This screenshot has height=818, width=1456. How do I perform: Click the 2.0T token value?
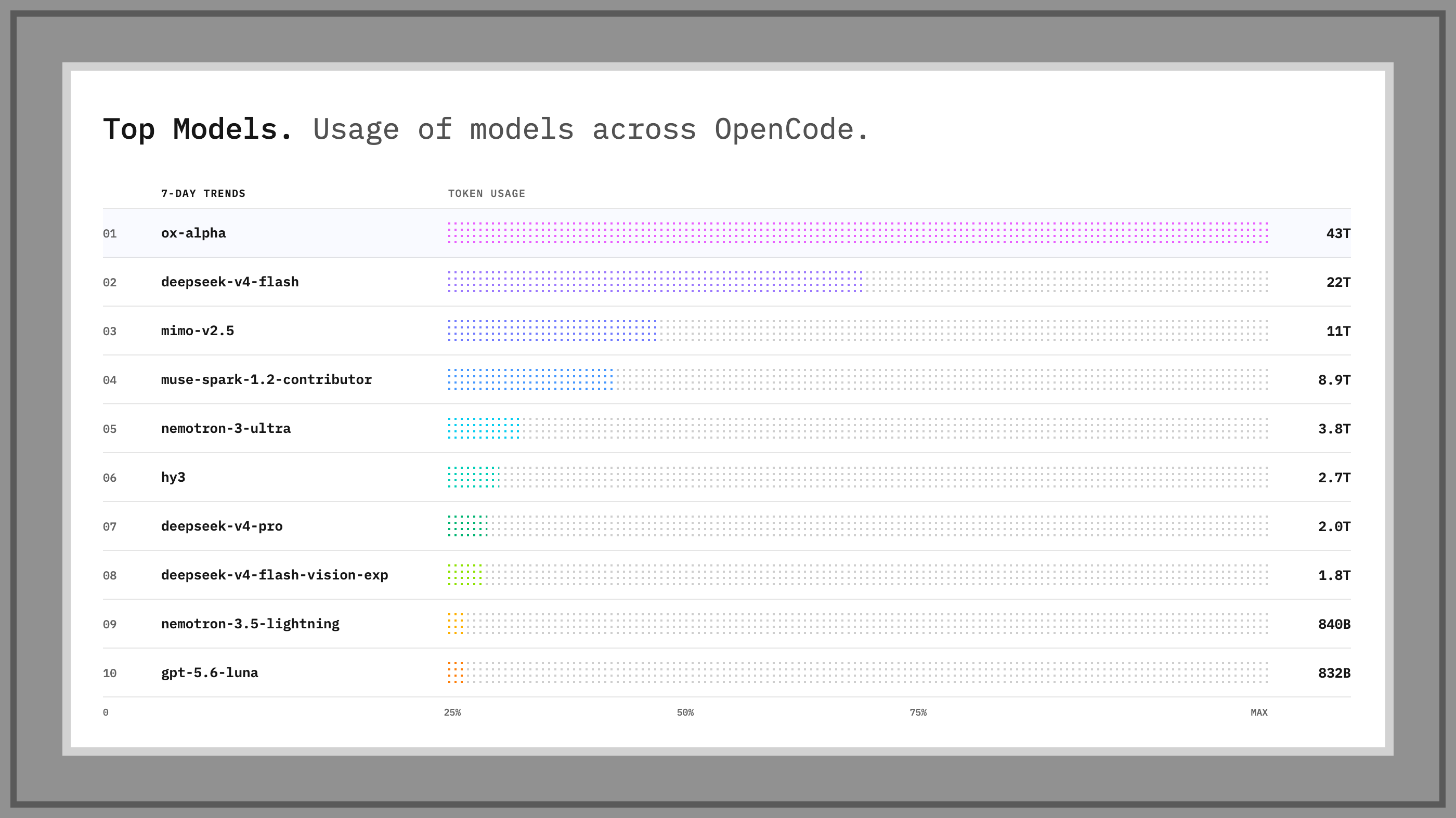[1334, 526]
